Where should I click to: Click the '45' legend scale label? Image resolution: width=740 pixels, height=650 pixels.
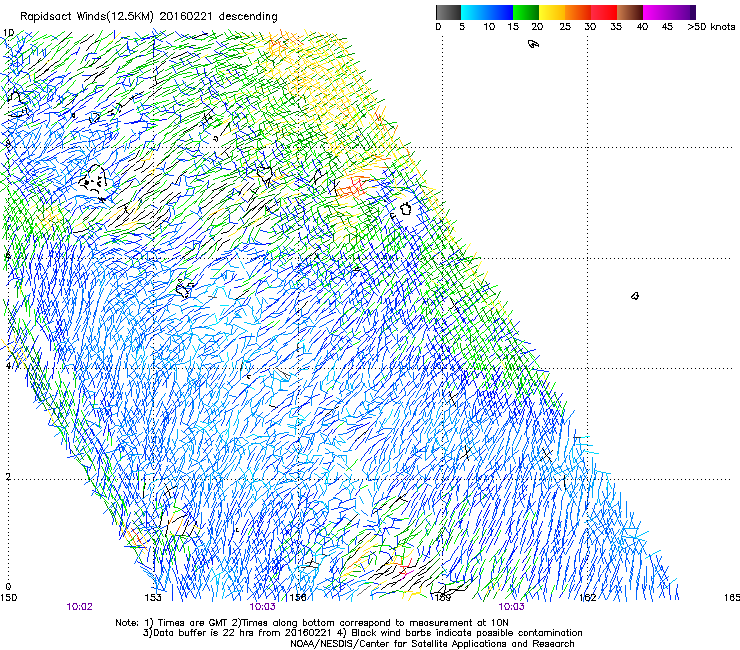tap(667, 27)
